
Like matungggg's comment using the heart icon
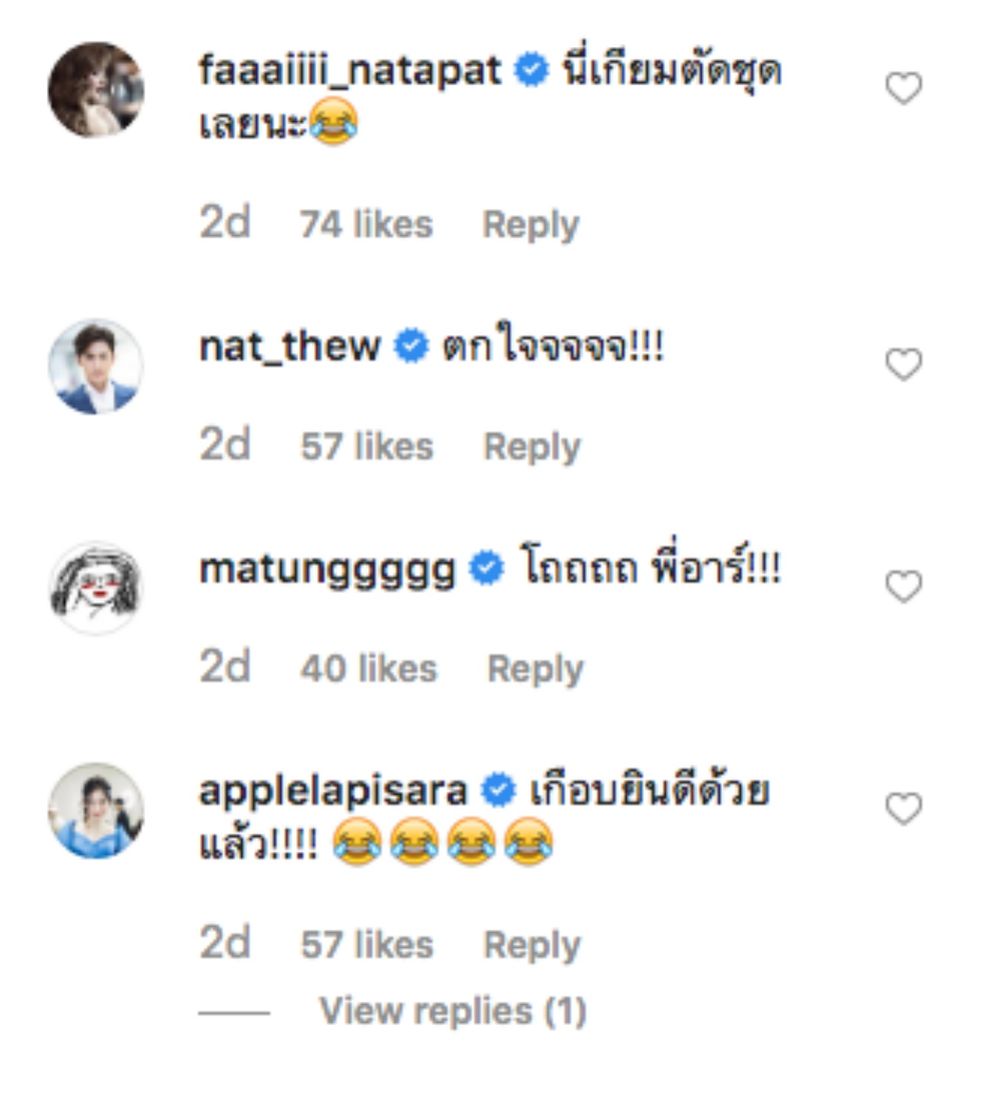click(904, 587)
